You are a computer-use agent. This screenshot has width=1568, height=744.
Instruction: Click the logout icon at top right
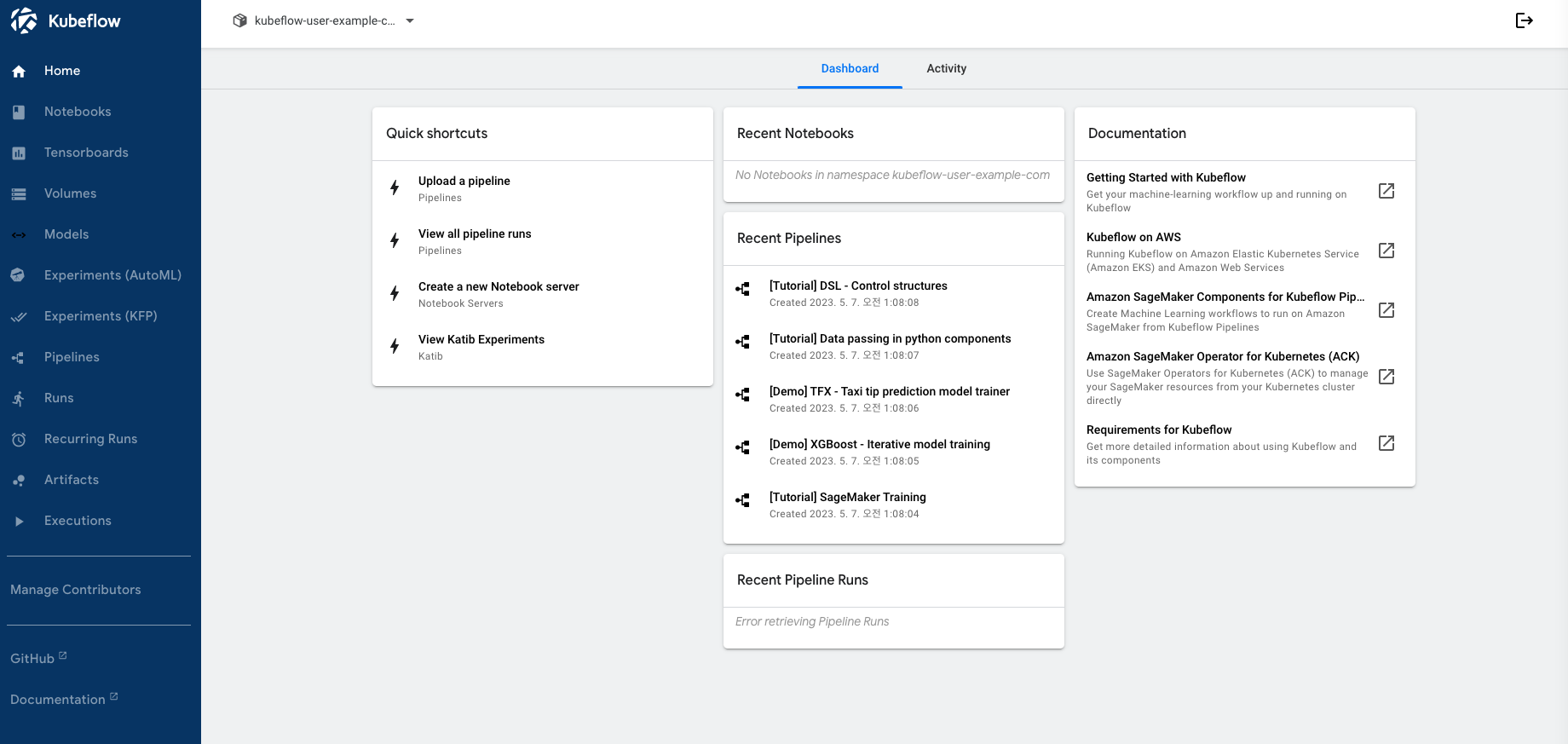click(1525, 20)
